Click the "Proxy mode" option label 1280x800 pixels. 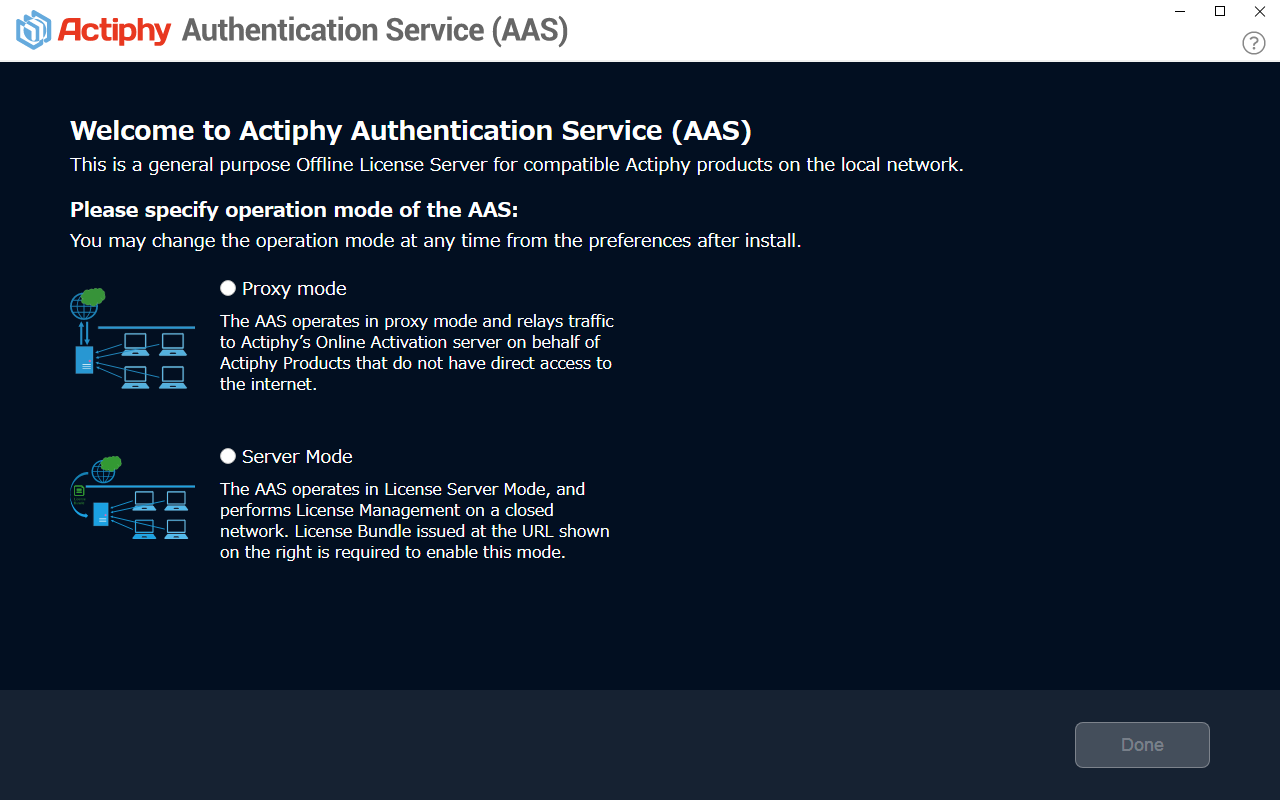point(294,288)
